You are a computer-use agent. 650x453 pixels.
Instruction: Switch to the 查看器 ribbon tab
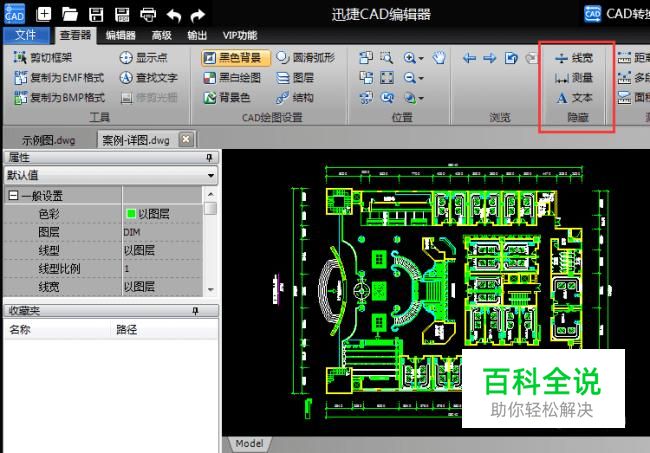(75, 35)
